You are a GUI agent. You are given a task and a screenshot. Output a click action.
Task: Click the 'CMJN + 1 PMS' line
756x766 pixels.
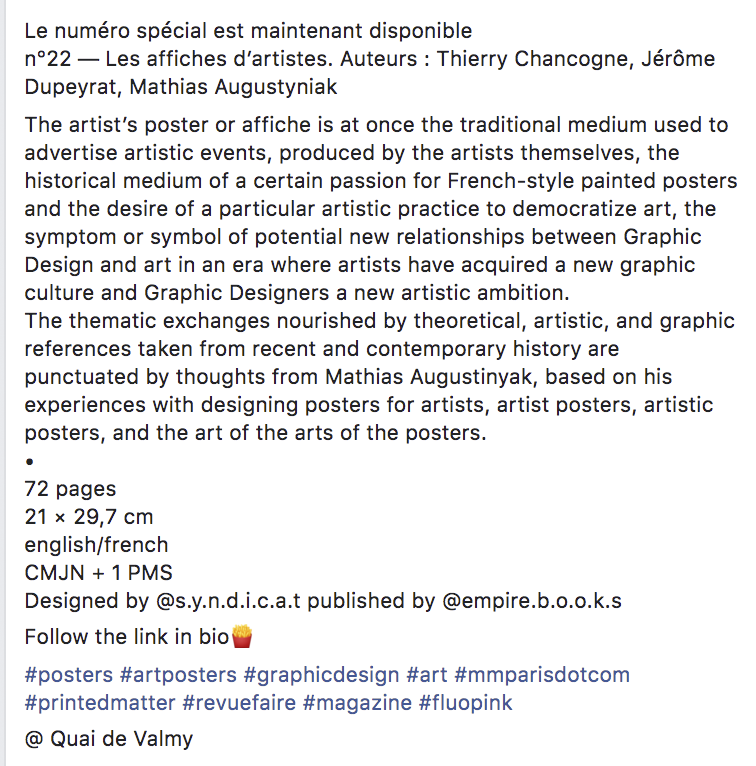98,573
